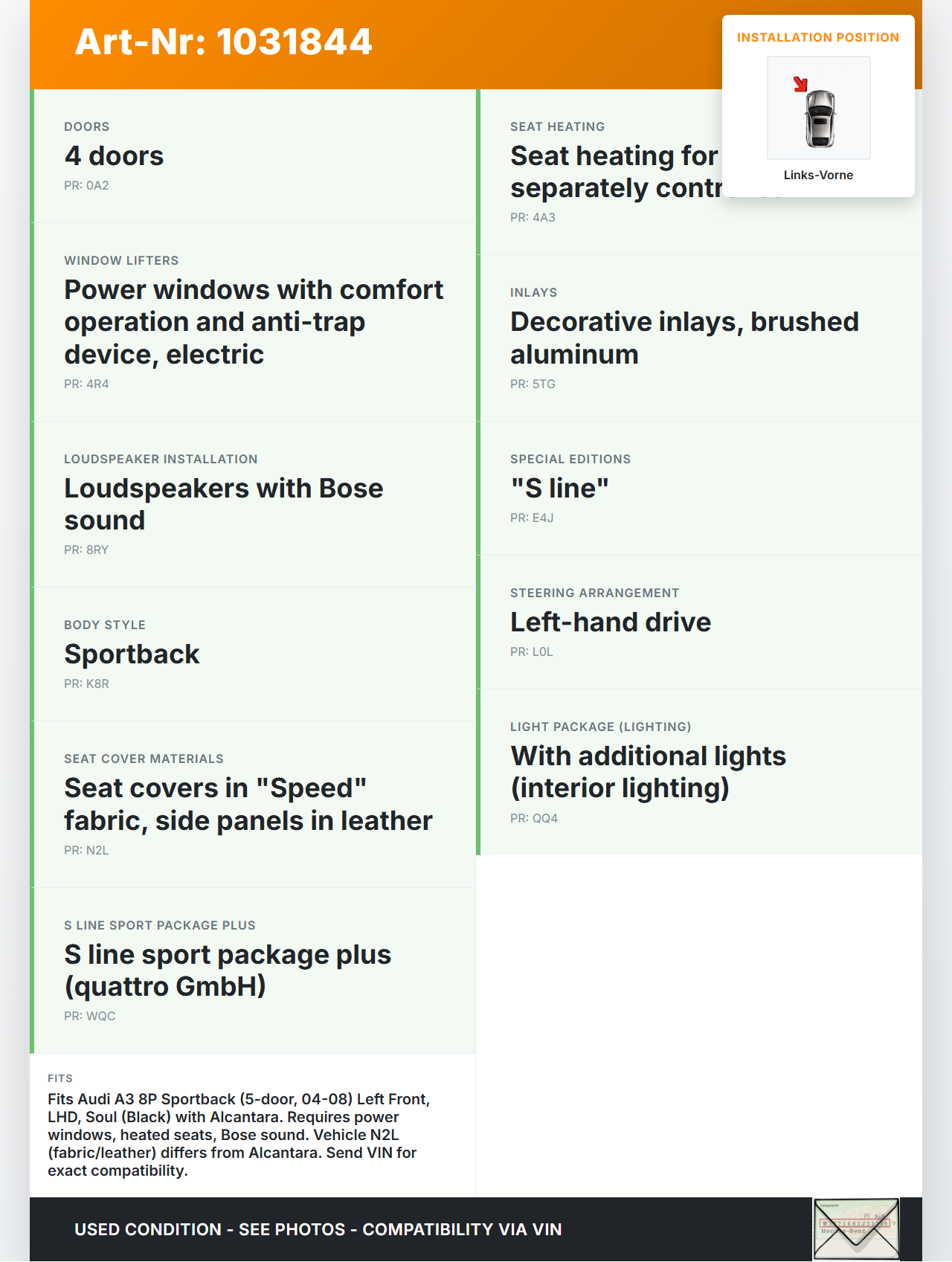Select the "S line" special edition entry

click(x=559, y=489)
